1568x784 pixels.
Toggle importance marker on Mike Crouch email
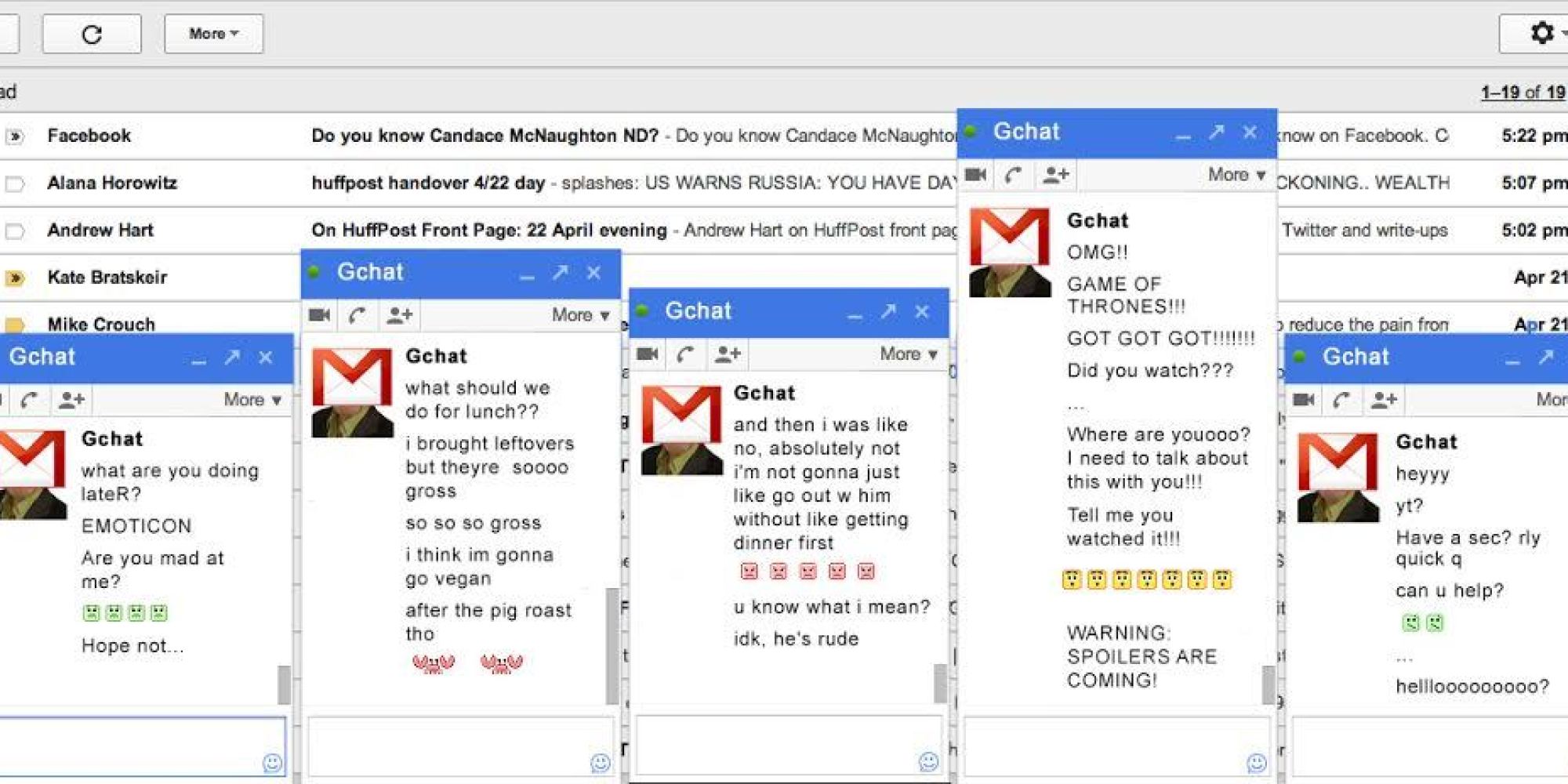pos(14,324)
